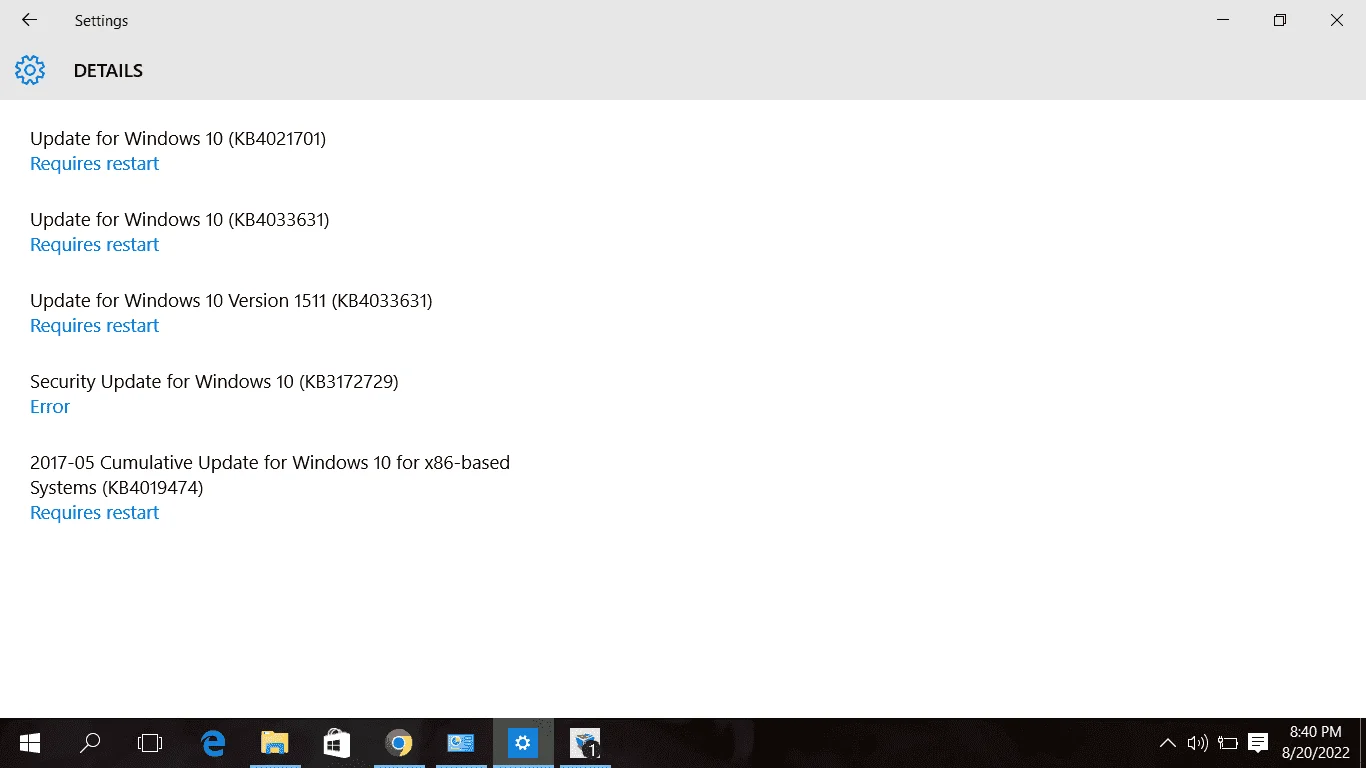Minimize the Settings window
Viewport: 1366px width, 768px height.
[1223, 20]
